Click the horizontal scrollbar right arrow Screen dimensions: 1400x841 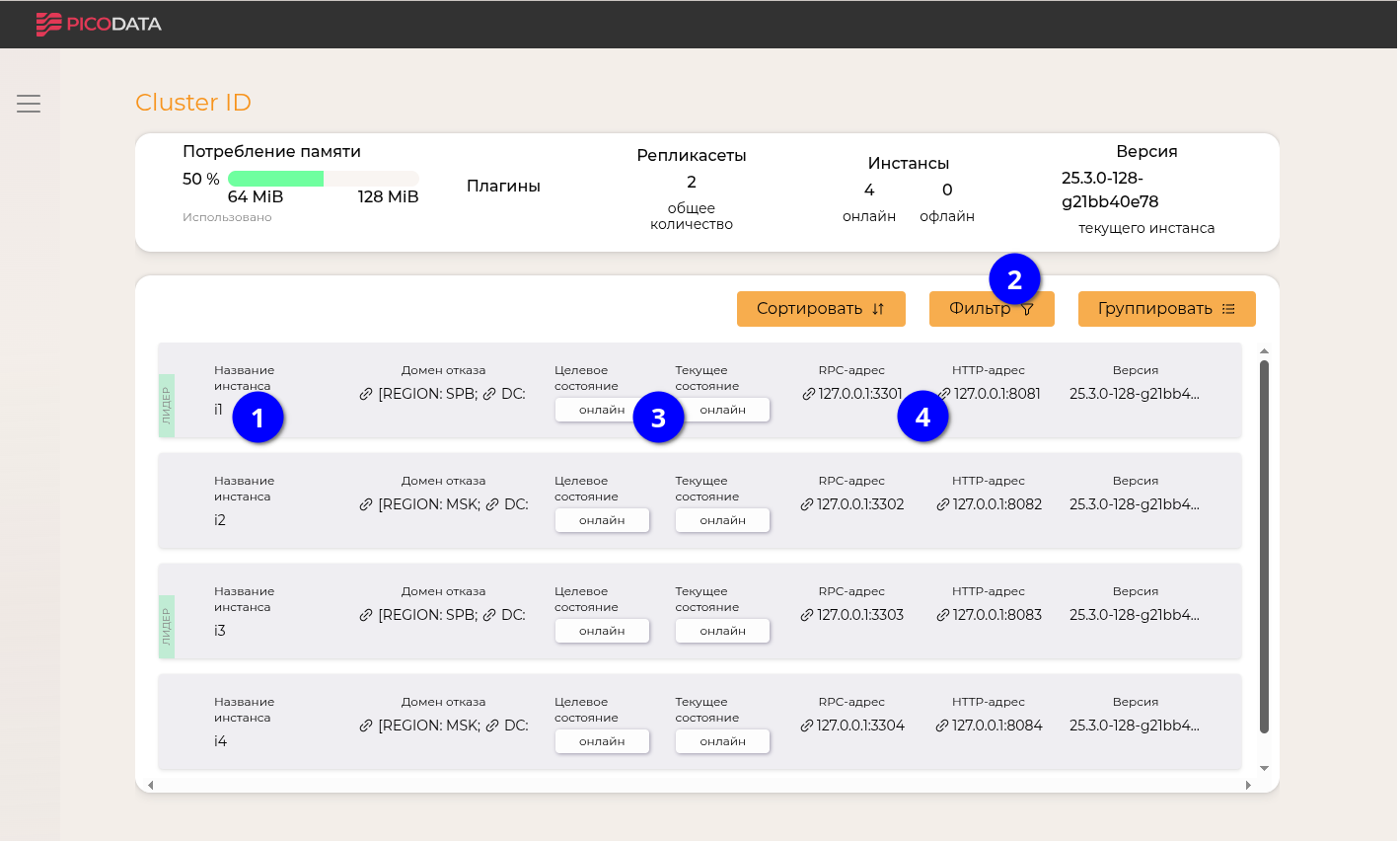point(1248,785)
